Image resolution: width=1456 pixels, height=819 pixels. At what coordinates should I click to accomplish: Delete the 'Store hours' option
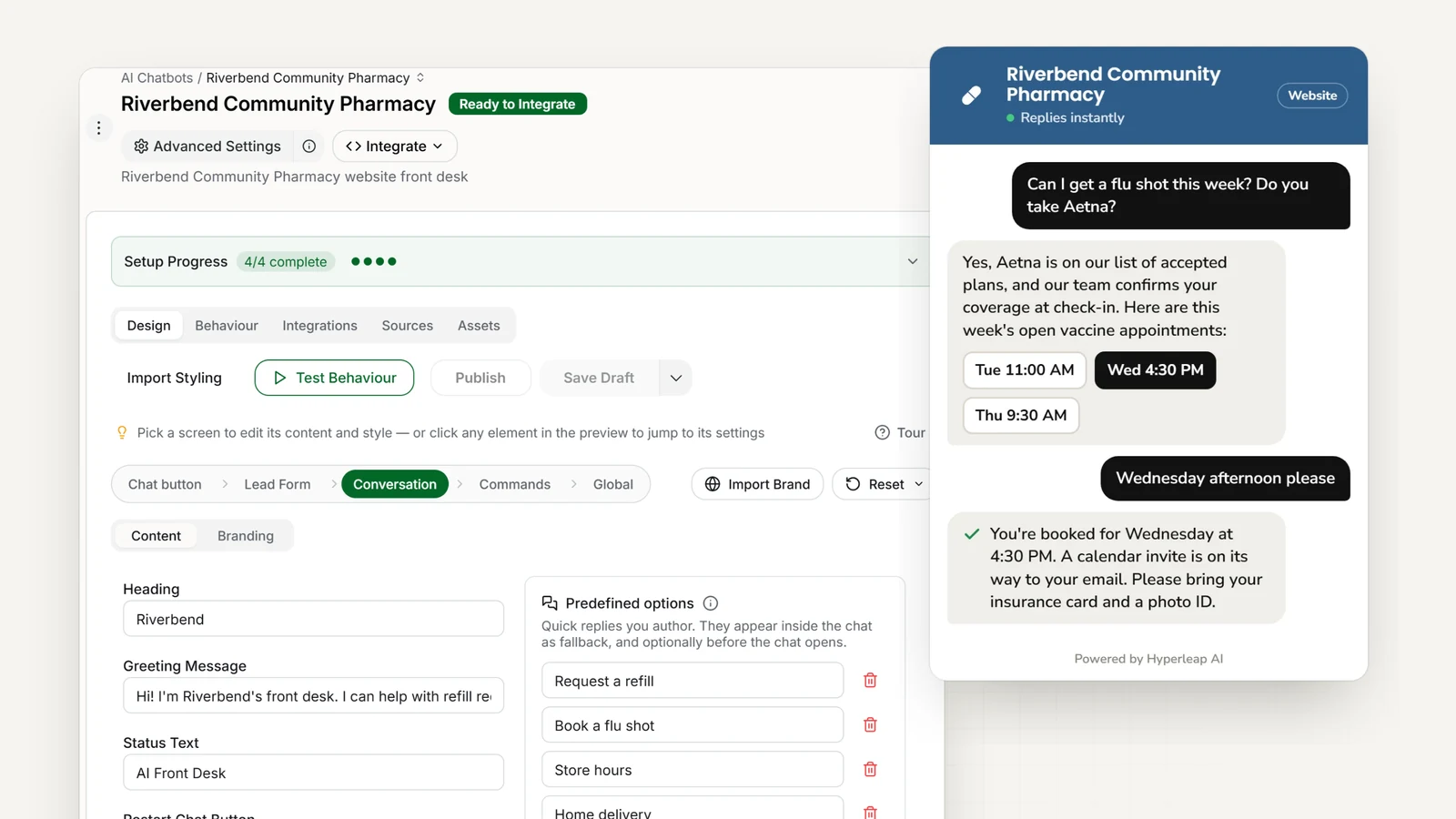870,770
